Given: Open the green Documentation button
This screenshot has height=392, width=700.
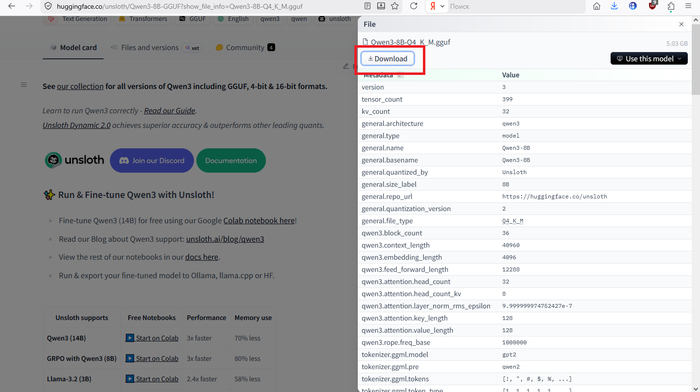Looking at the screenshot, I should 231,160.
